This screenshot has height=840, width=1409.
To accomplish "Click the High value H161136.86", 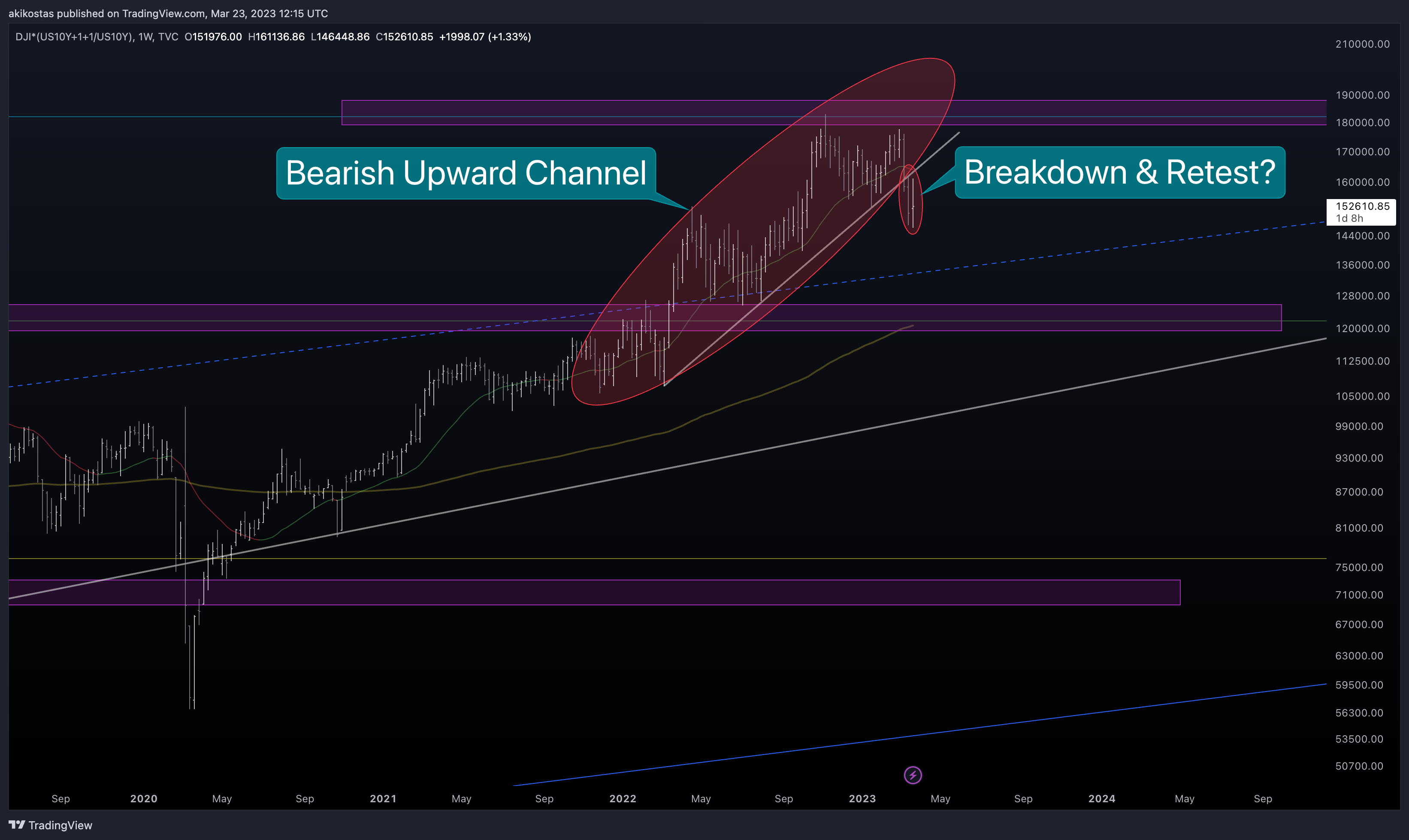I will point(276,37).
